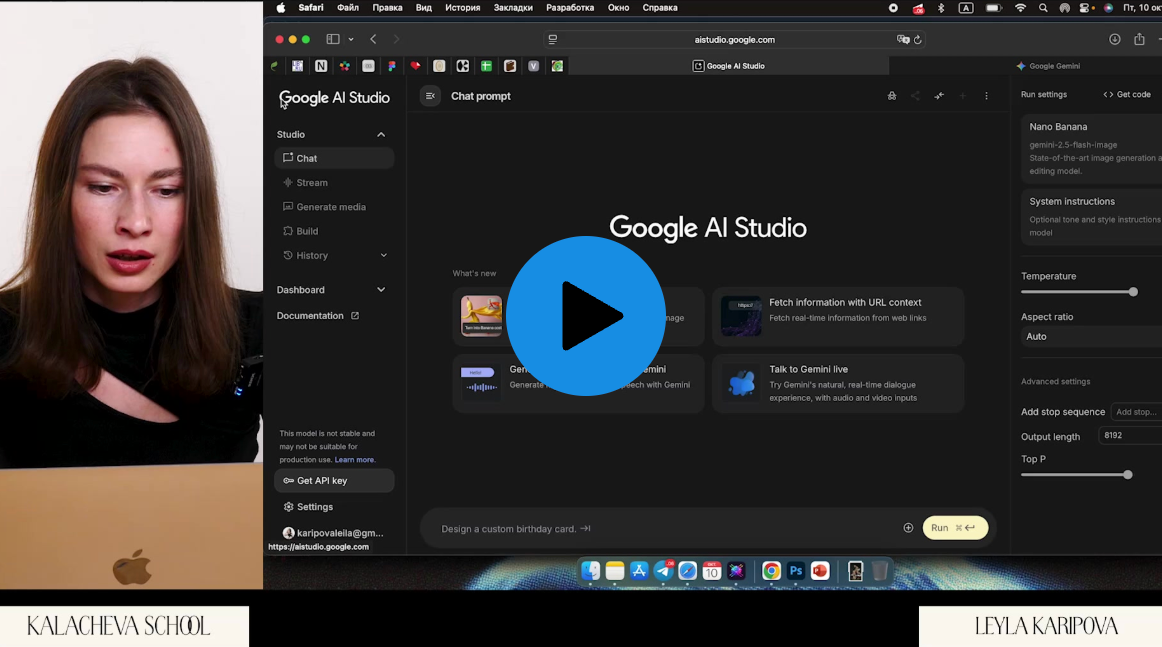Click the Safari share icon in toolbar
The height and width of the screenshot is (647, 1162).
[1139, 39]
